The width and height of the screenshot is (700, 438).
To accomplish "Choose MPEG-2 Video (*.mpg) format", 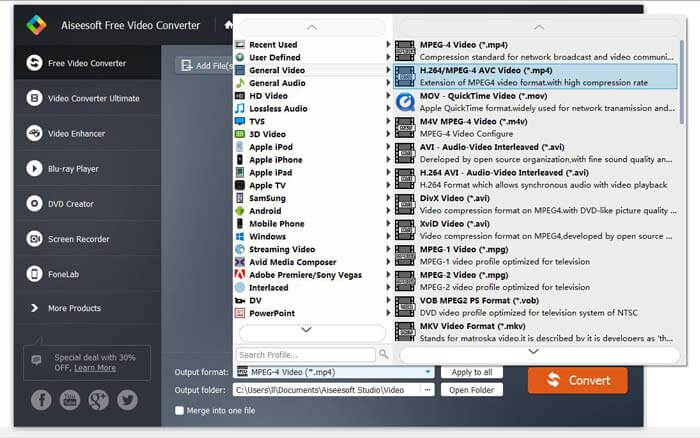I will tap(536, 281).
